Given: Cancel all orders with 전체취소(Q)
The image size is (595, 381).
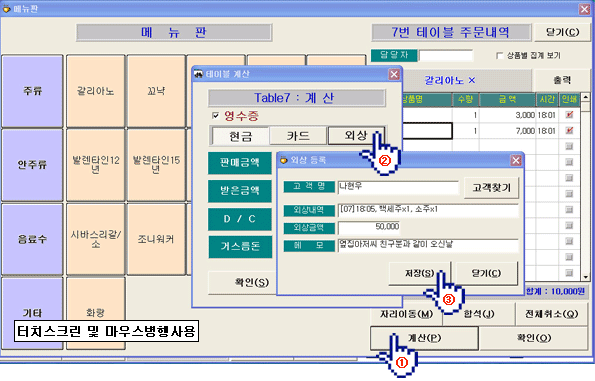Looking at the screenshot, I should tap(551, 314).
